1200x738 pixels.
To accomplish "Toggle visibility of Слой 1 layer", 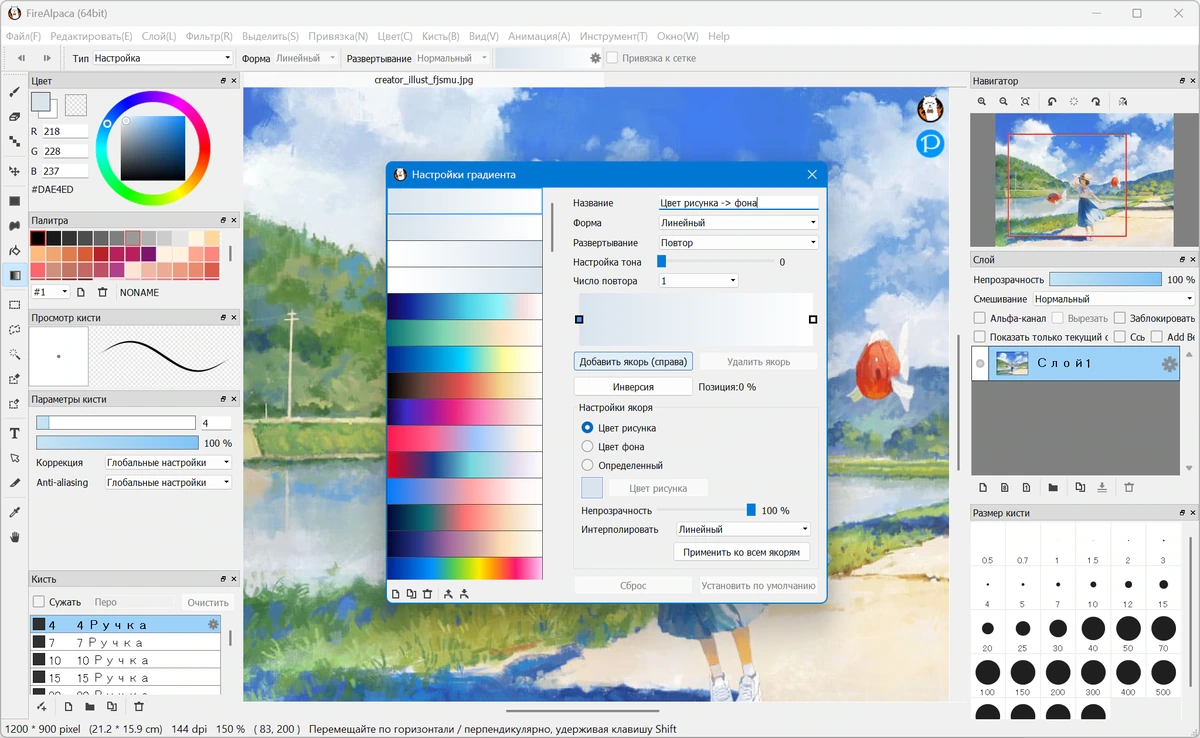I will (x=980, y=365).
